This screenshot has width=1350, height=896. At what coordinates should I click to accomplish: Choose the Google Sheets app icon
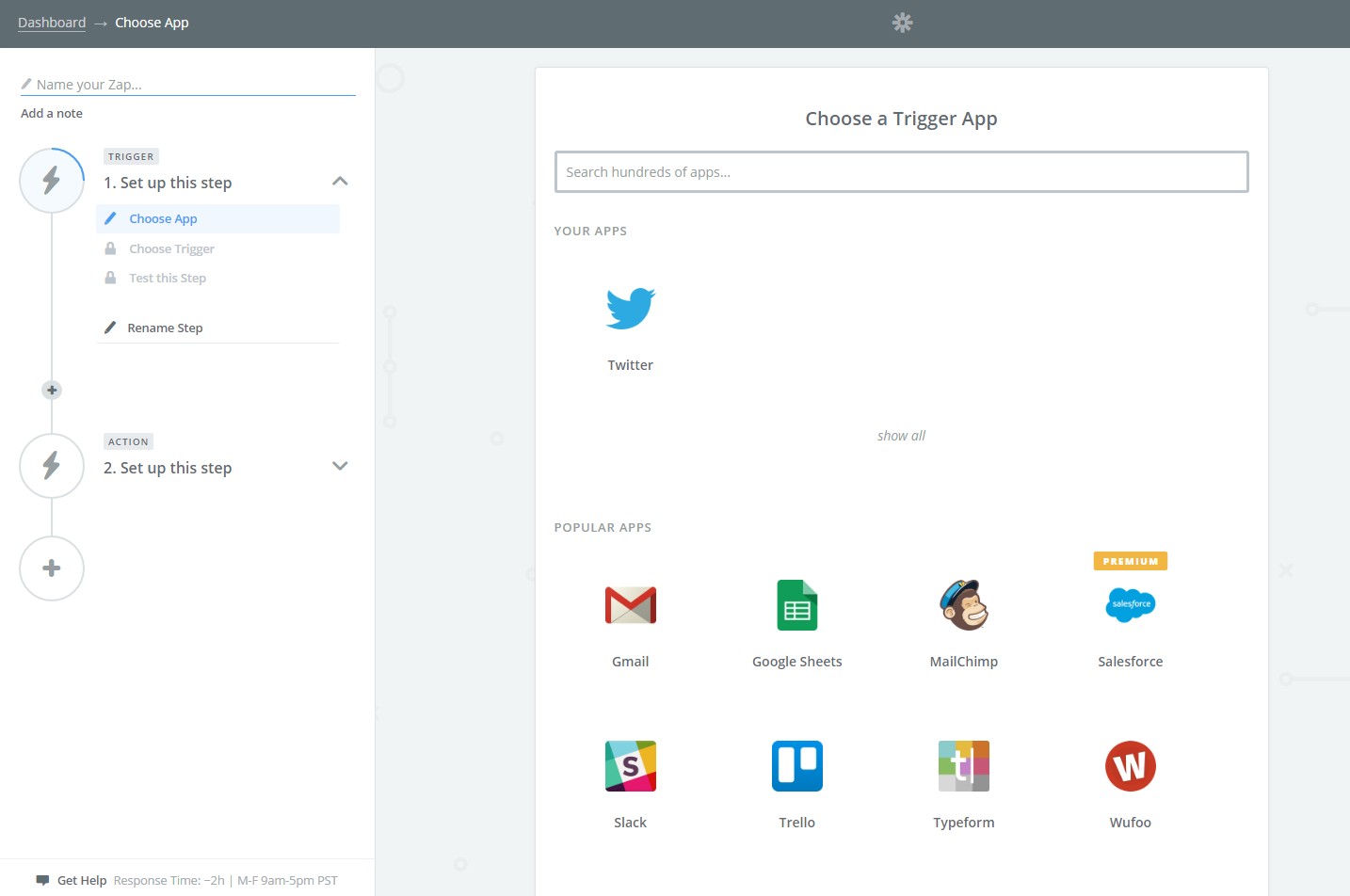tap(796, 605)
